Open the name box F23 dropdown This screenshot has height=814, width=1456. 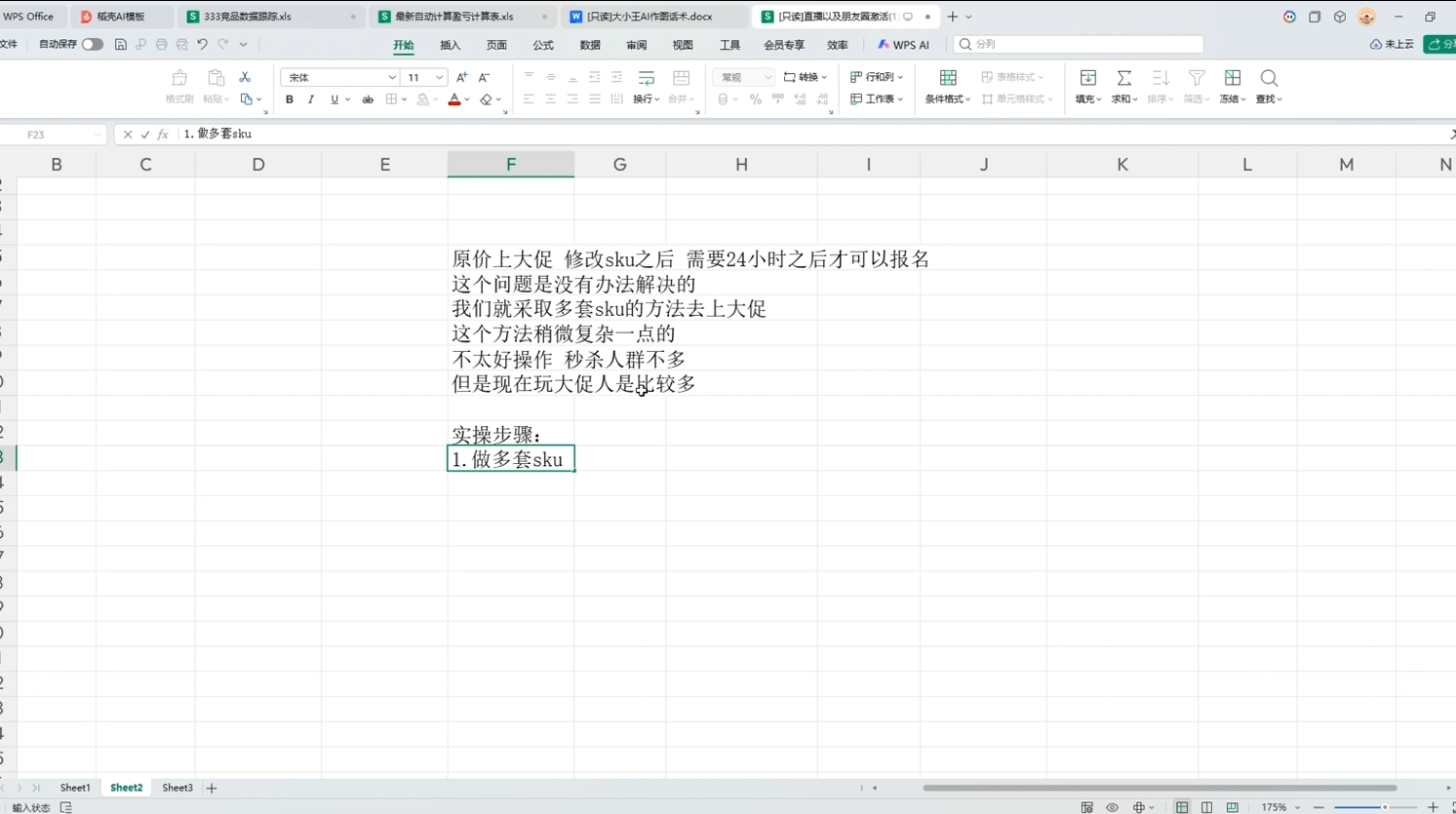pyautogui.click(x=98, y=135)
